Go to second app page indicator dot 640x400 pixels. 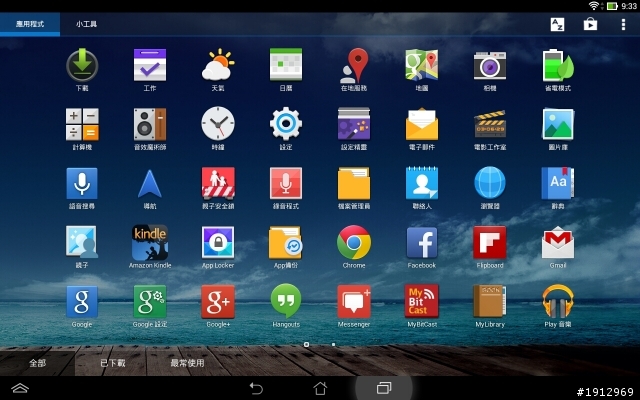tap(333, 344)
